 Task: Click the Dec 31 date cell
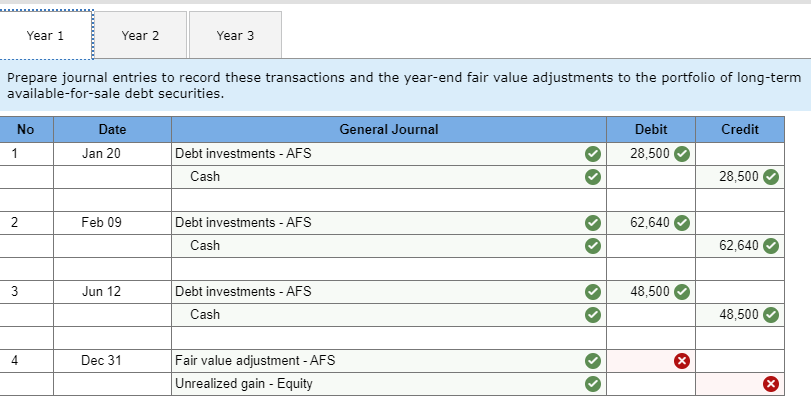(x=112, y=360)
